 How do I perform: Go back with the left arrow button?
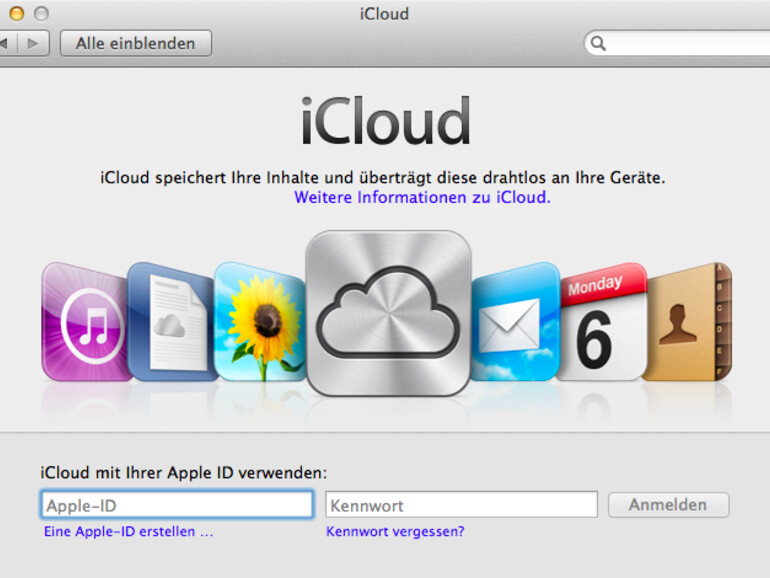(x=8, y=43)
